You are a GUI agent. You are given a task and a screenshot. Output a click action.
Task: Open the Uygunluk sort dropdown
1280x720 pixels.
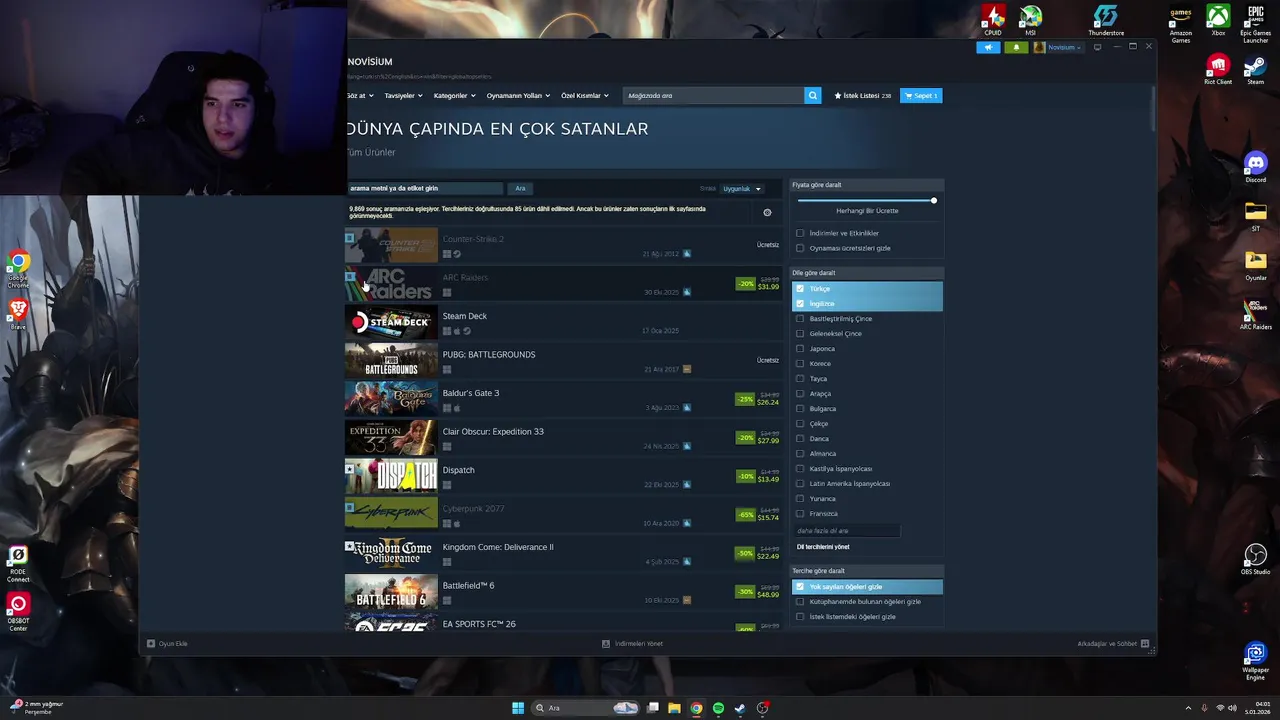742,189
